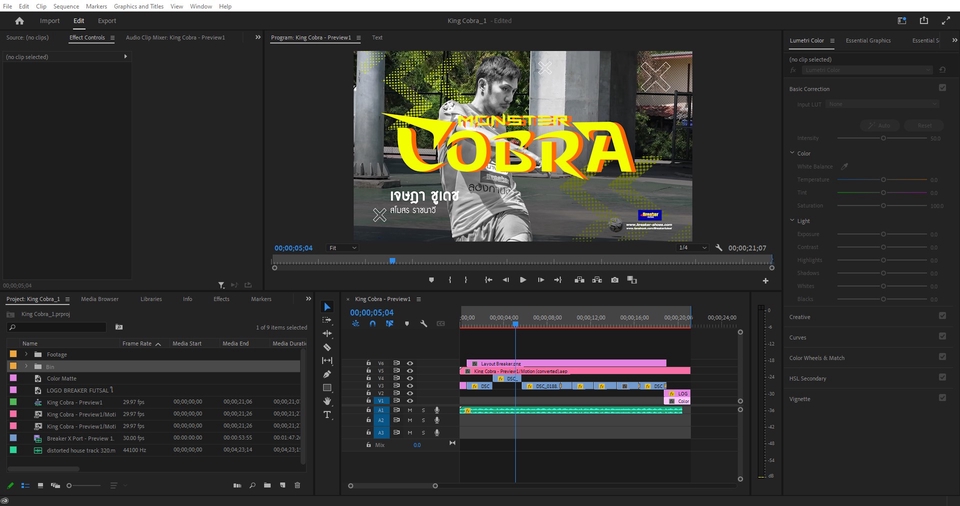Toggle Vignette section checkbox
The height and width of the screenshot is (506, 960).
942,398
